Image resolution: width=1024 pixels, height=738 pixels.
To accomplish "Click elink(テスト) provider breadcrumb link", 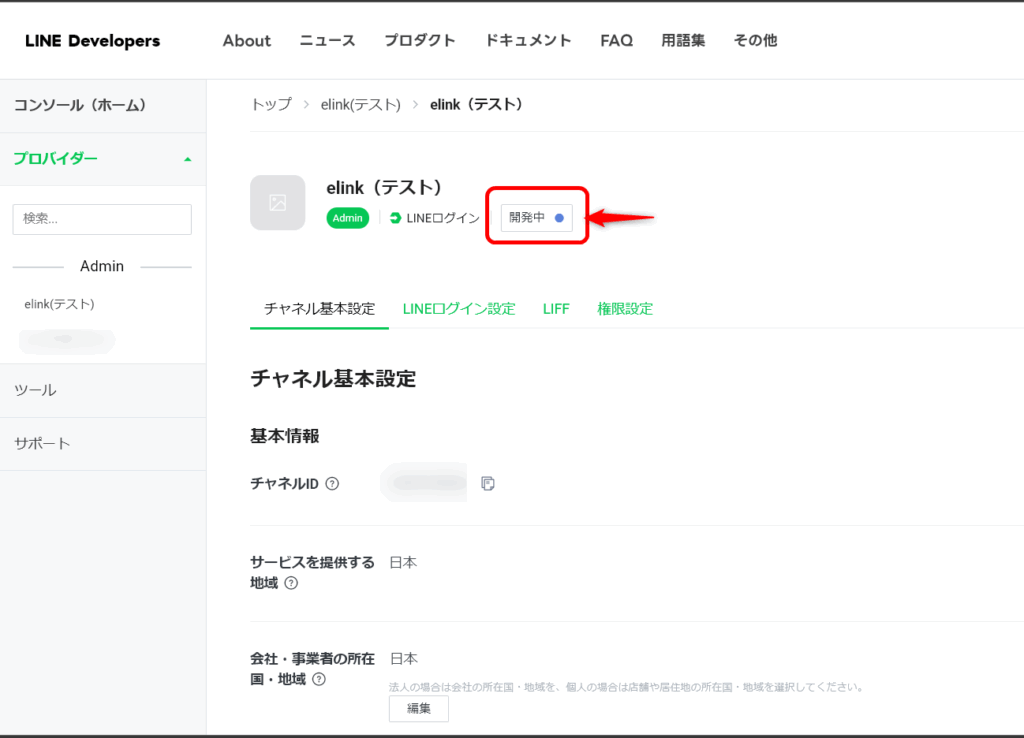I will click(360, 104).
